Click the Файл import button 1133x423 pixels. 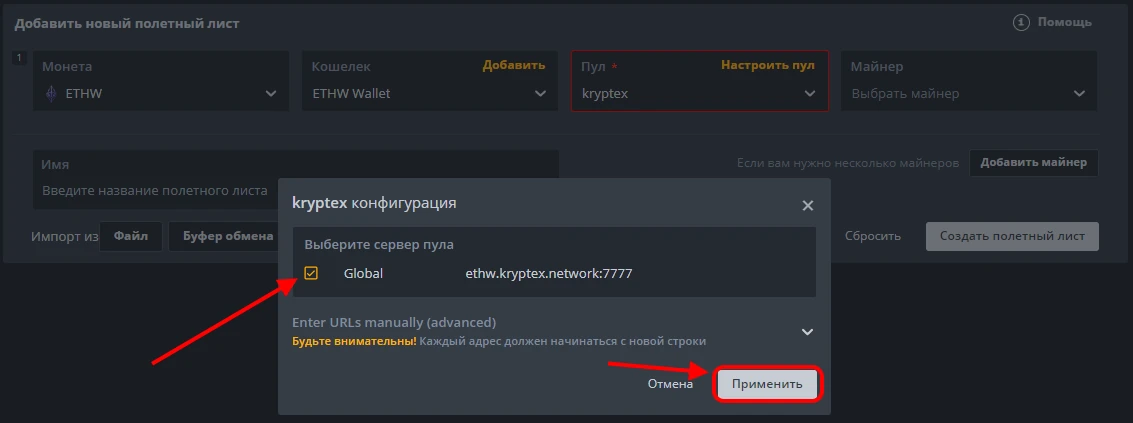pyautogui.click(x=131, y=237)
